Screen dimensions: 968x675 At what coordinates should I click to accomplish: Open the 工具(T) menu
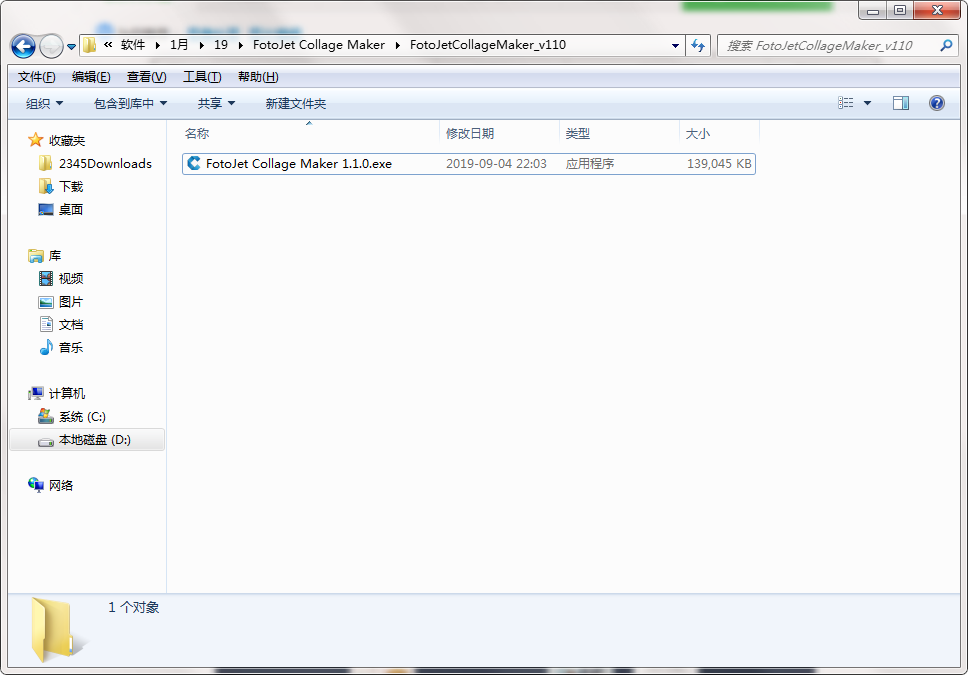pyautogui.click(x=202, y=77)
